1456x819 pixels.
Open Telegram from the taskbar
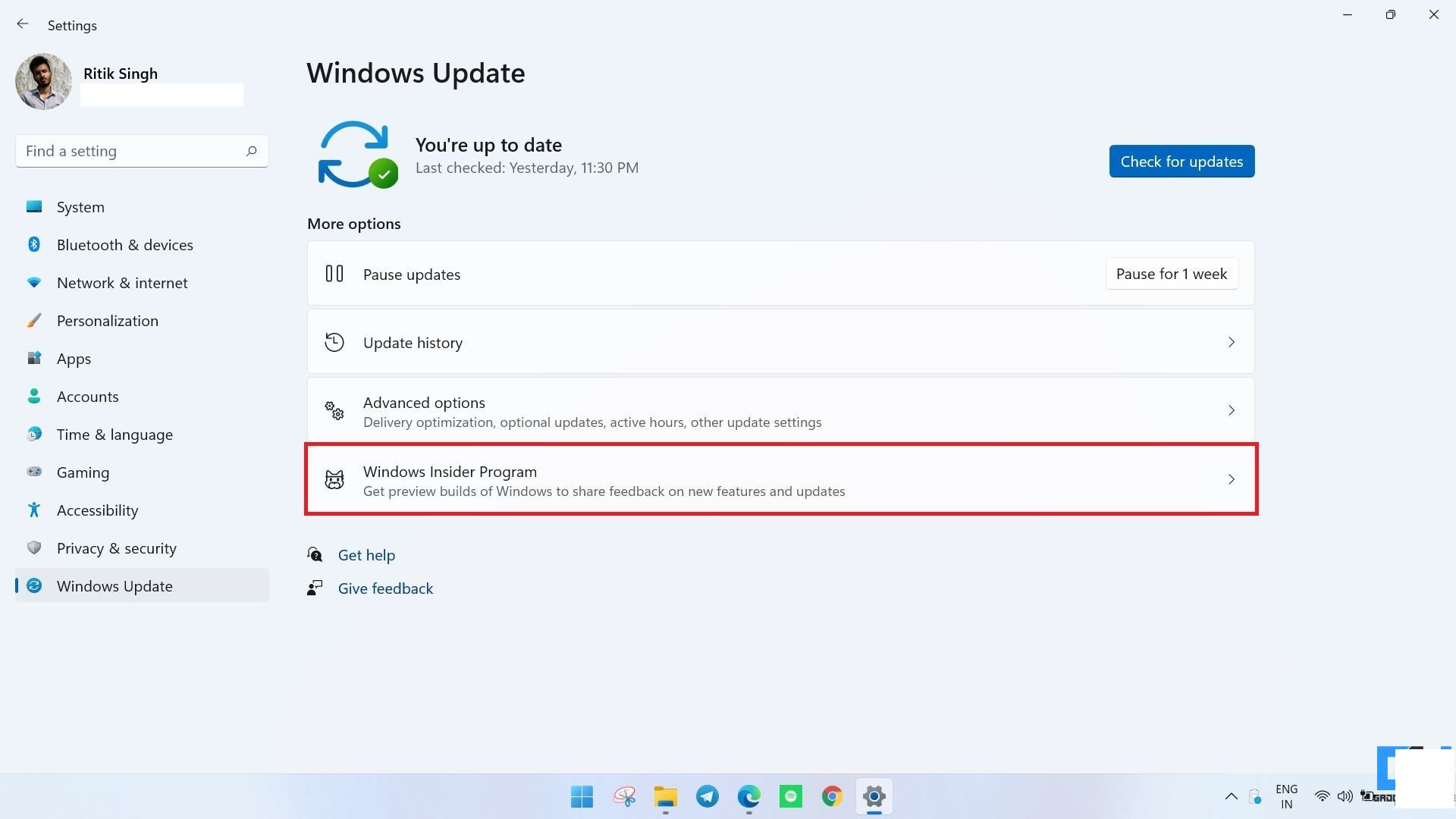pos(707,796)
